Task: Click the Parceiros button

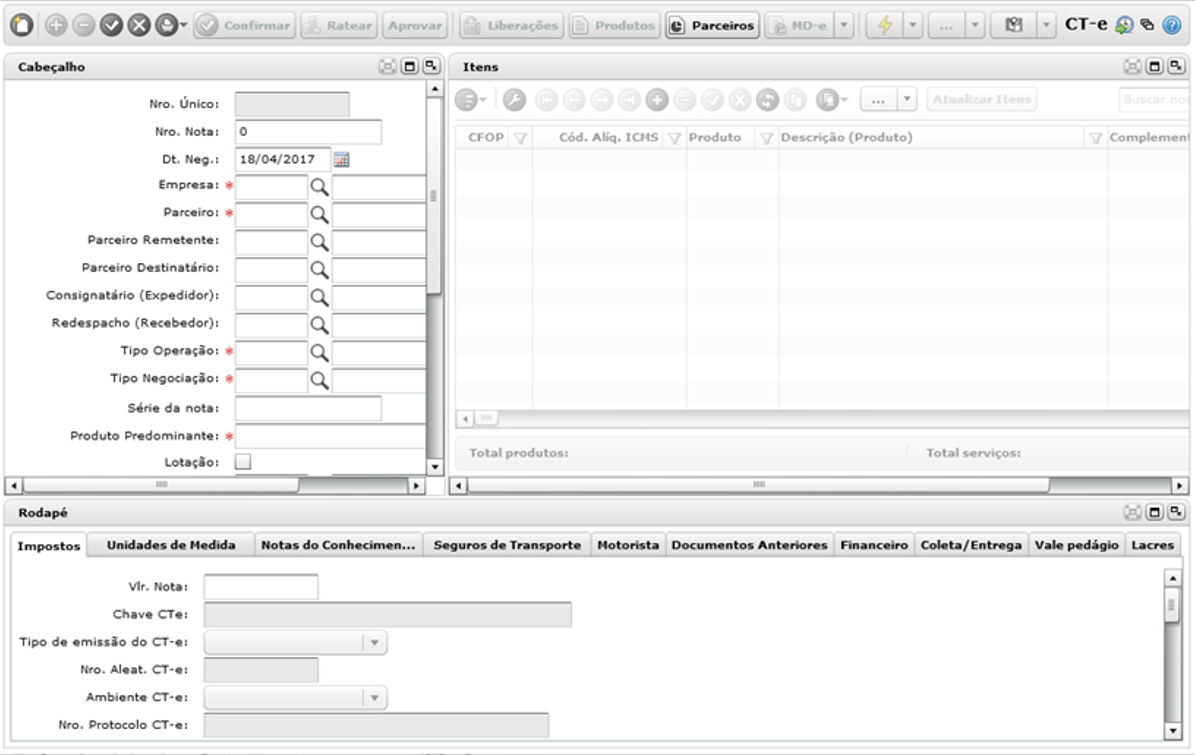Action: coord(713,25)
